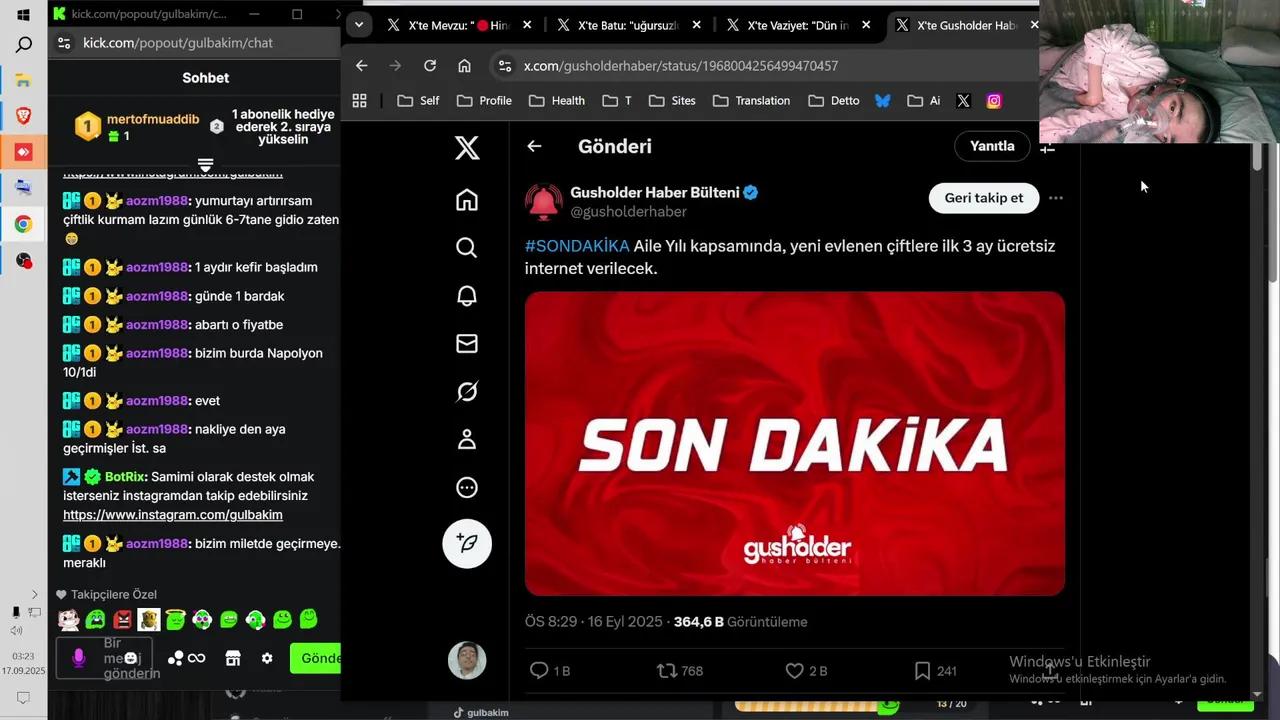Open the tab search dropdown arrow
1280x720 pixels.
tap(358, 25)
